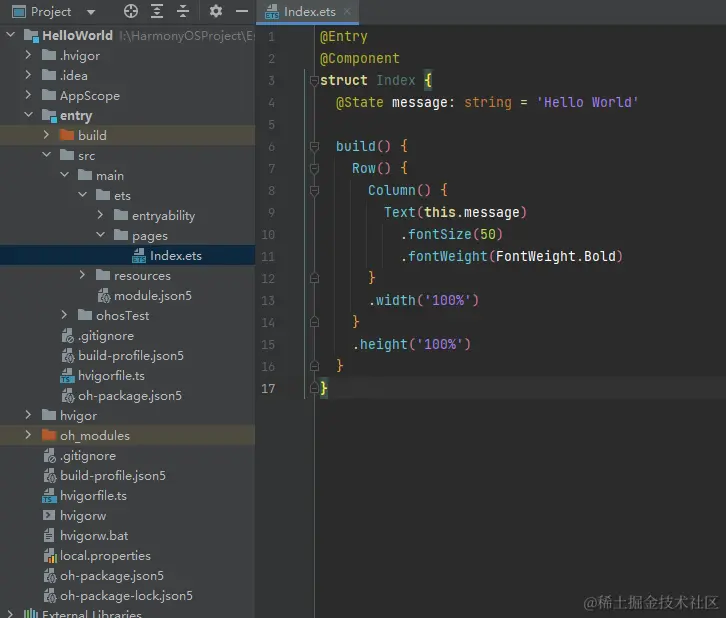This screenshot has width=726, height=618.
Task: Click the 'Hello World' string literal
Action: (x=587, y=102)
